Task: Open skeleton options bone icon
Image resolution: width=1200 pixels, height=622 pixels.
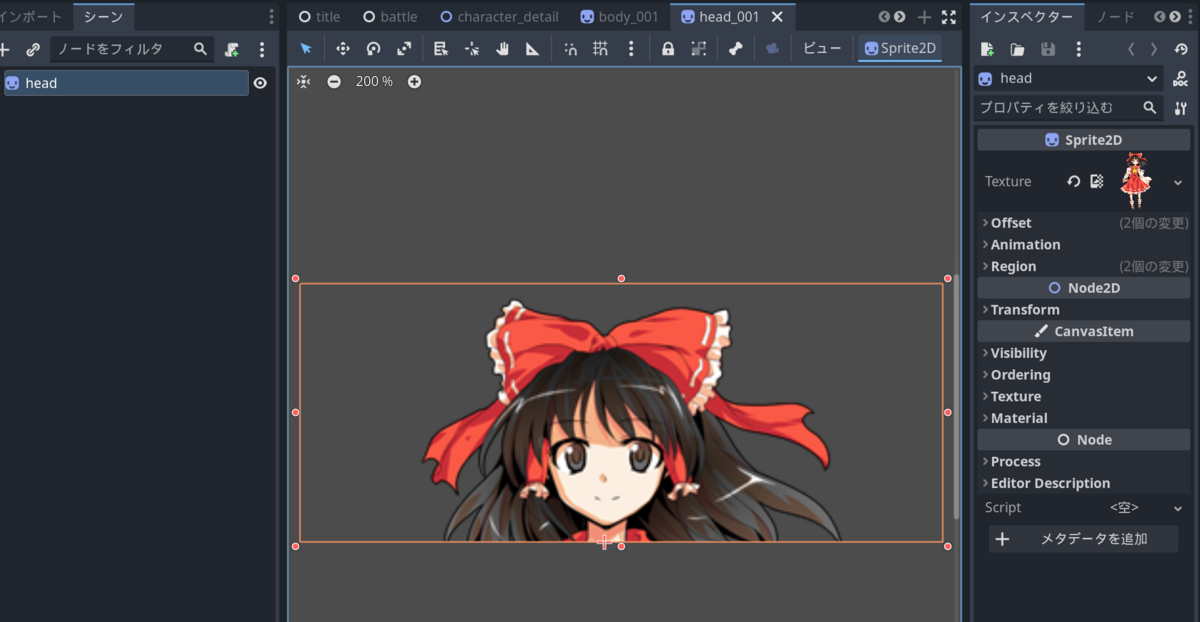Action: click(x=735, y=48)
